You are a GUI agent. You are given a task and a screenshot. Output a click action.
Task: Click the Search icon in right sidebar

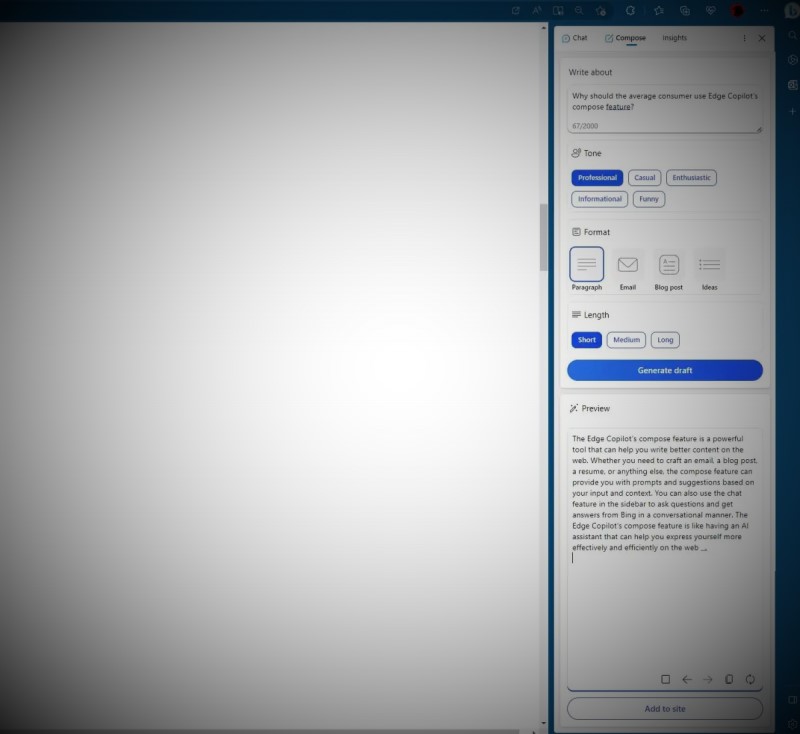(x=792, y=35)
